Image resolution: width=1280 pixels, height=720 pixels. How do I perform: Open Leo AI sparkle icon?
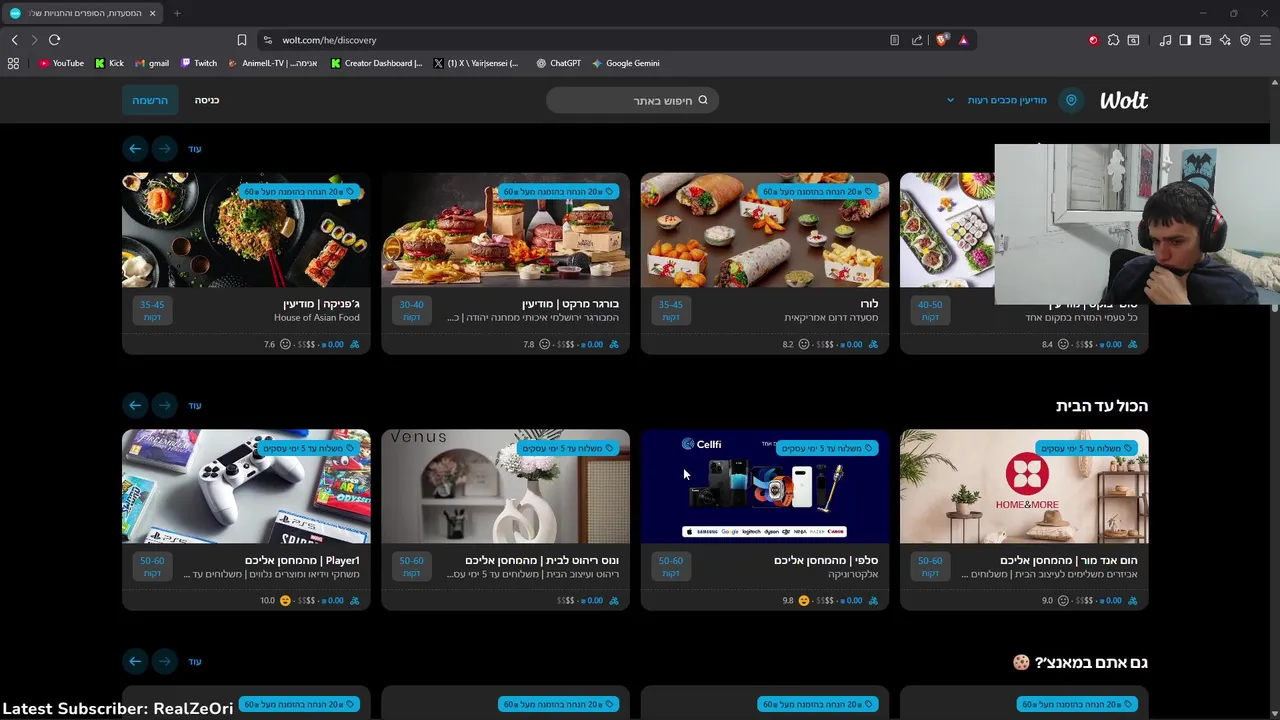[1225, 40]
